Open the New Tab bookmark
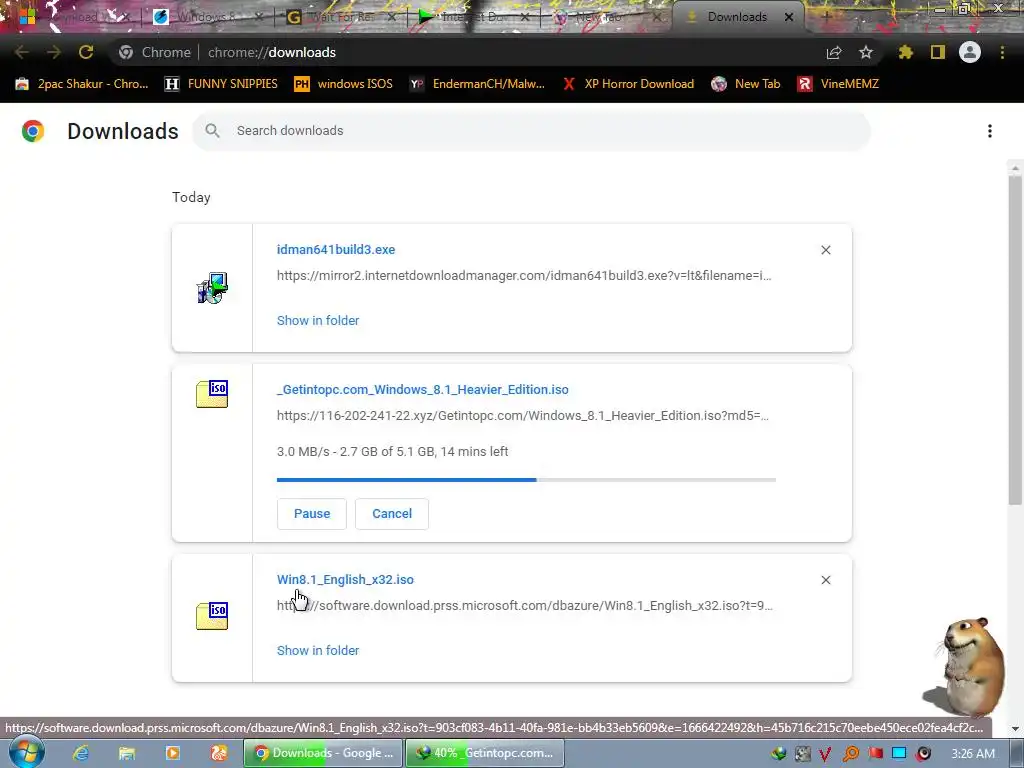 [x=746, y=84]
